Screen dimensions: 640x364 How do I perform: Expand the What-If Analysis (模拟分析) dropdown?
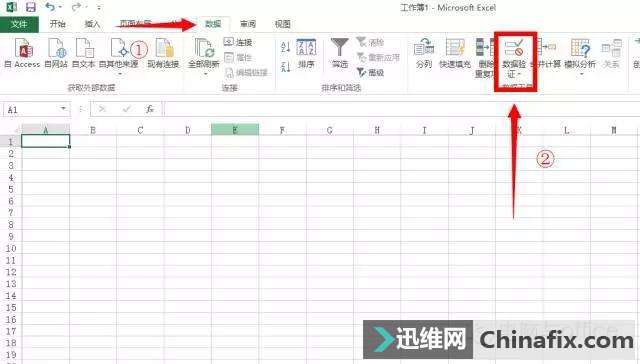580,74
